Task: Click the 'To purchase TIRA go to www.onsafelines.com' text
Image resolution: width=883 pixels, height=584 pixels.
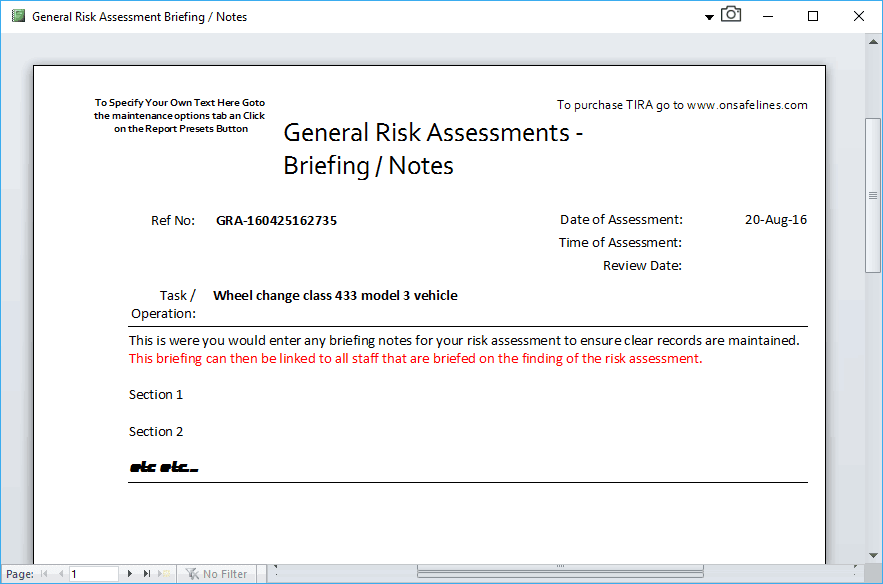Action: [x=682, y=105]
